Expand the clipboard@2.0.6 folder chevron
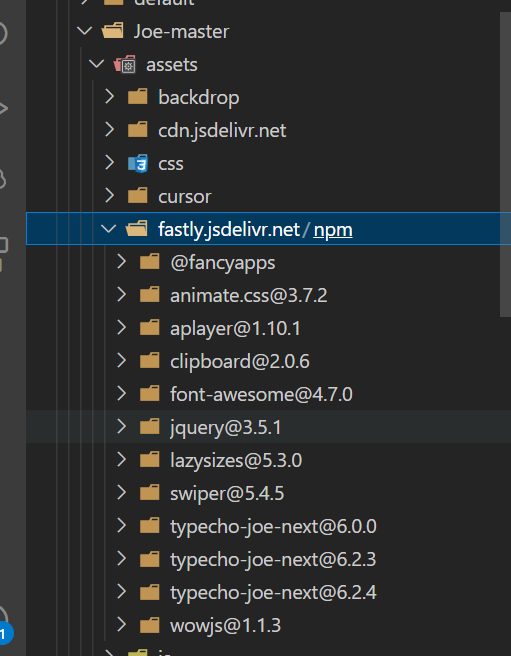This screenshot has height=656, width=511. coord(122,361)
